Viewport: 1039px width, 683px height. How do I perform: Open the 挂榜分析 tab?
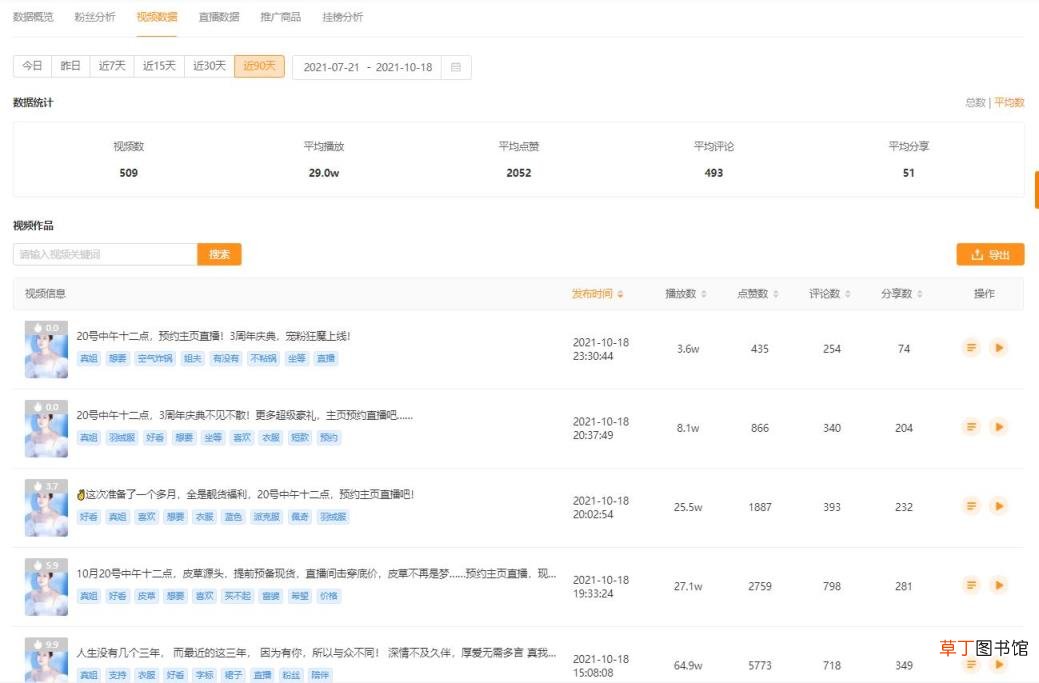343,17
